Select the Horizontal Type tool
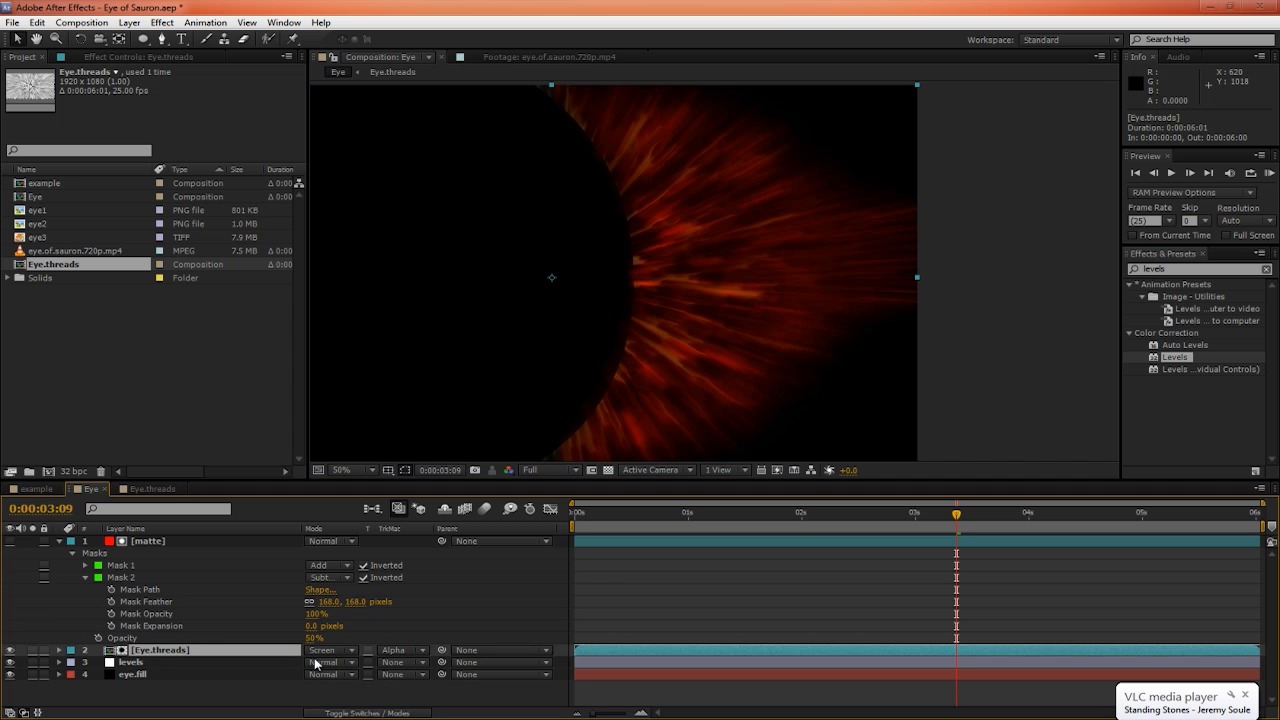The height and width of the screenshot is (720, 1280). pyautogui.click(x=181, y=39)
